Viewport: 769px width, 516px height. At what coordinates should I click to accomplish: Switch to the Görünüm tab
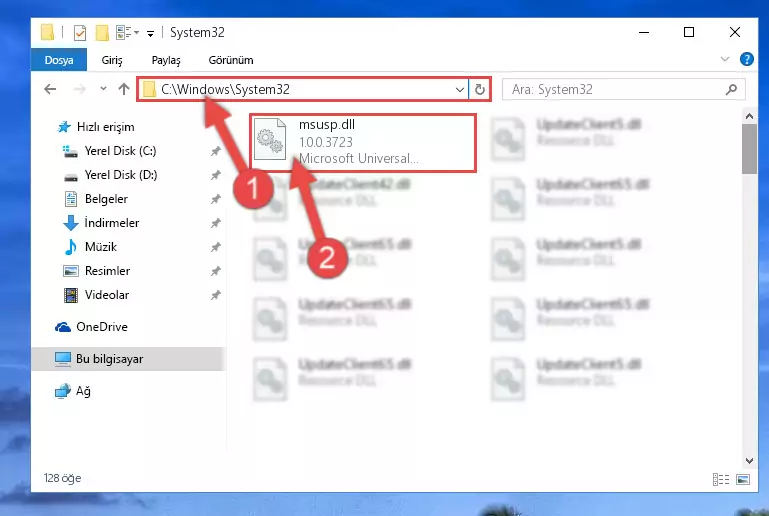click(231, 60)
